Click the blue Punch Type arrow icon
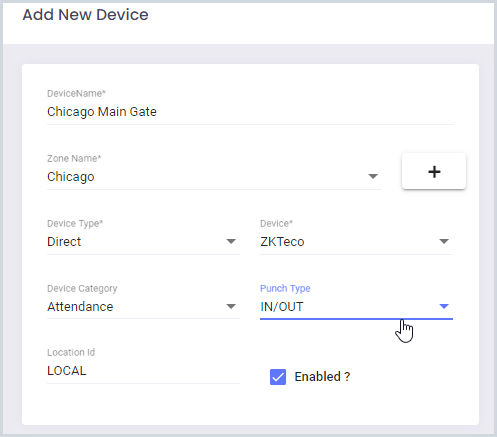 pos(444,306)
